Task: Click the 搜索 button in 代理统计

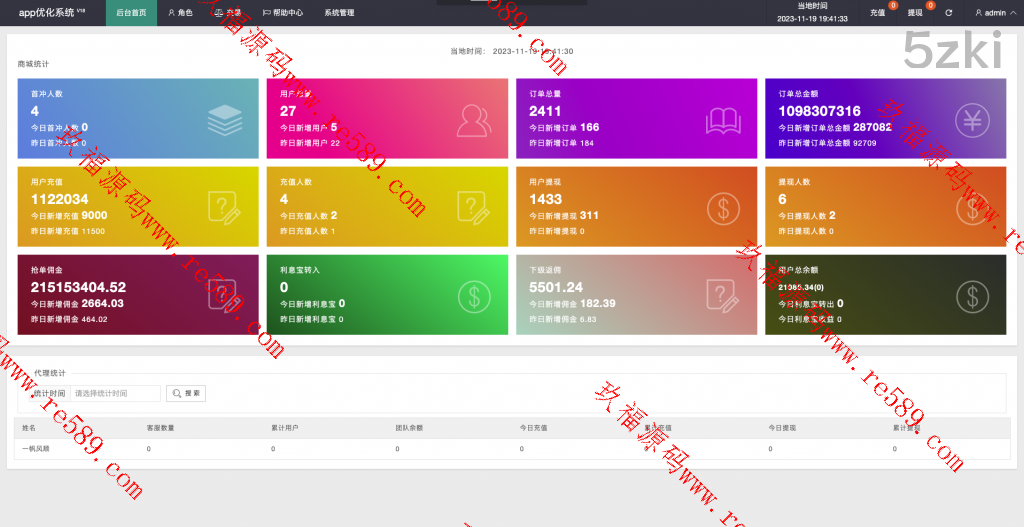Action: 186,393
